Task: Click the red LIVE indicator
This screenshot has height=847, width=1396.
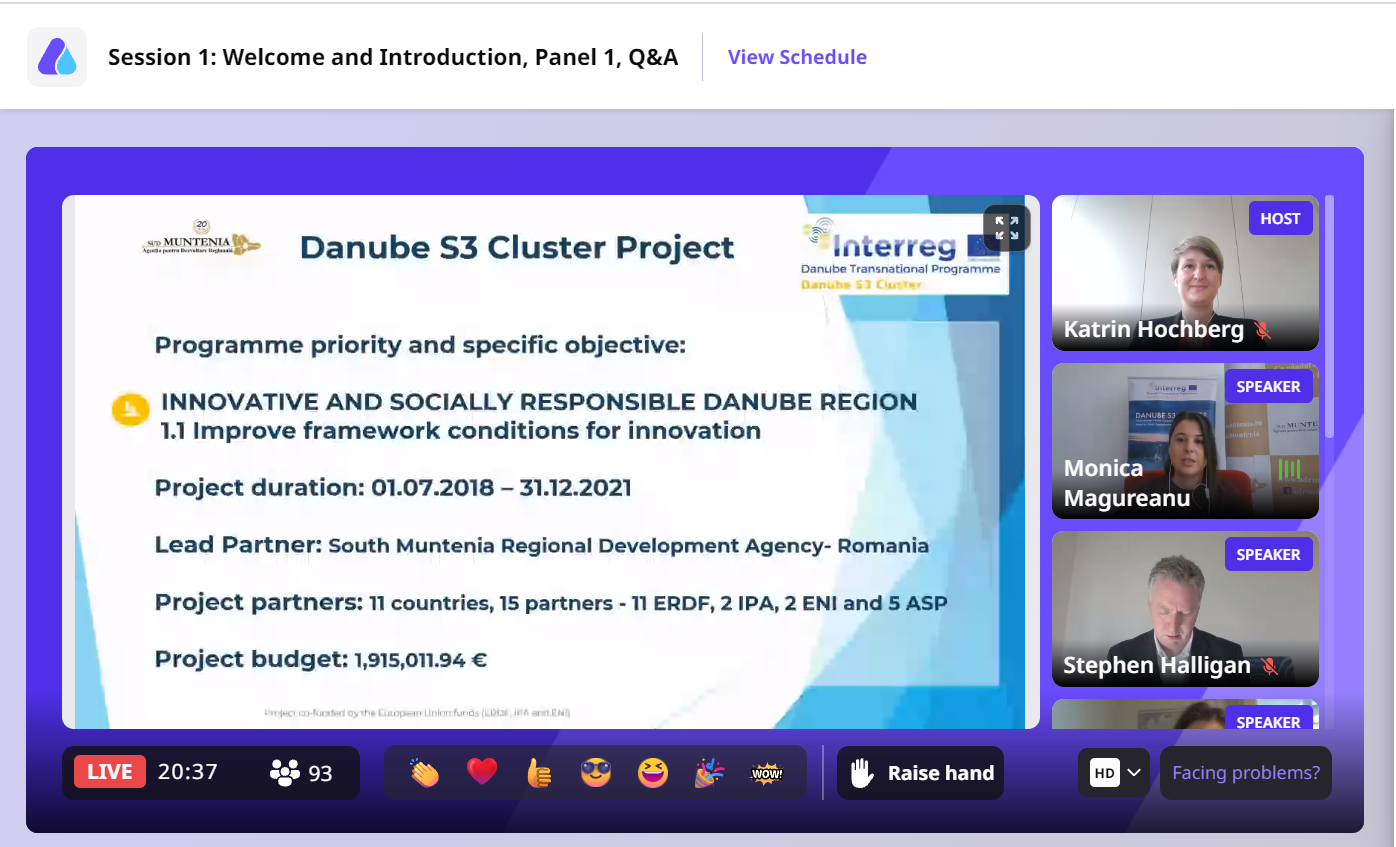Action: point(110,772)
